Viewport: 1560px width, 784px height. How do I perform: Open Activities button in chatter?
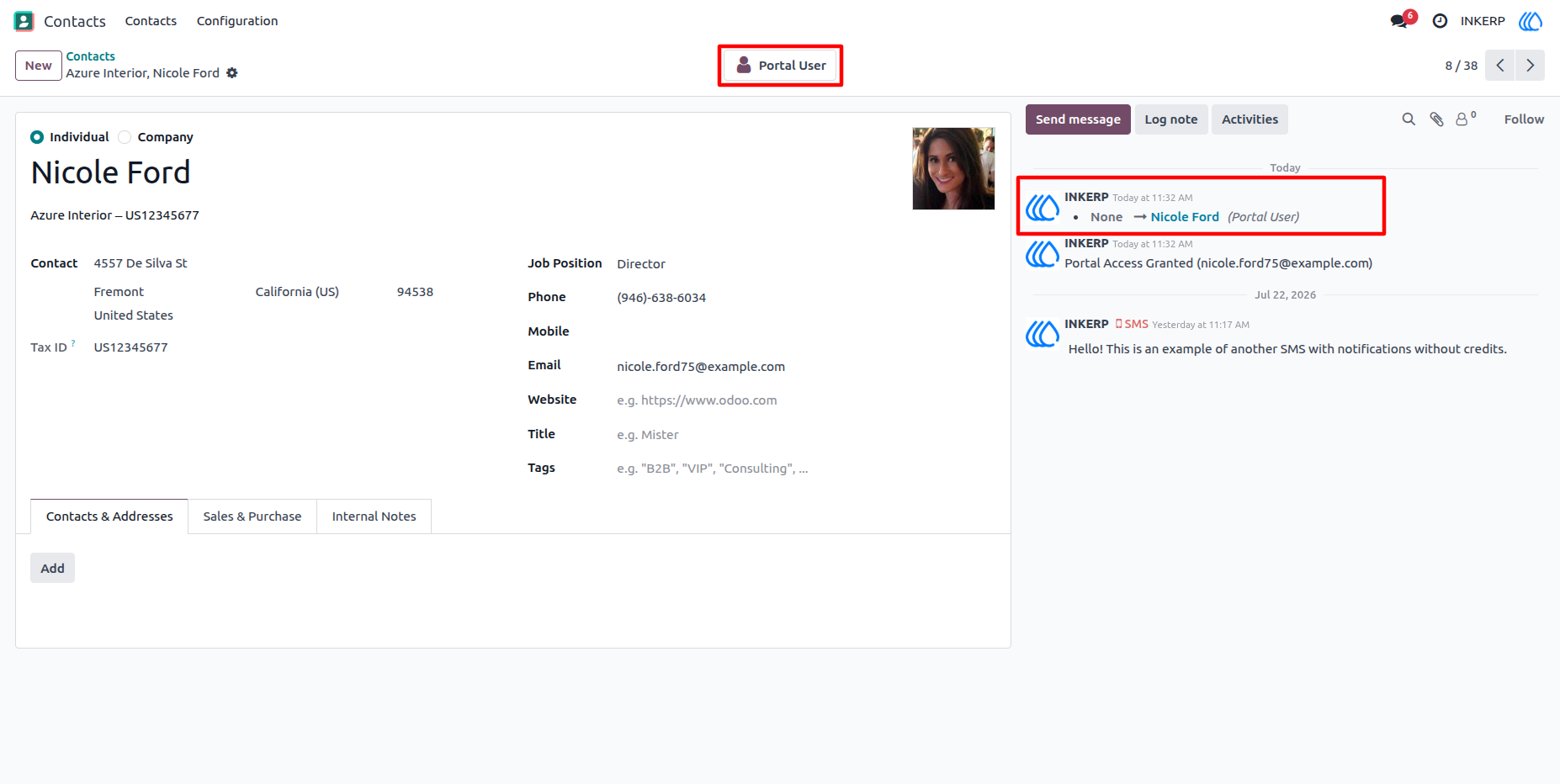click(1250, 119)
